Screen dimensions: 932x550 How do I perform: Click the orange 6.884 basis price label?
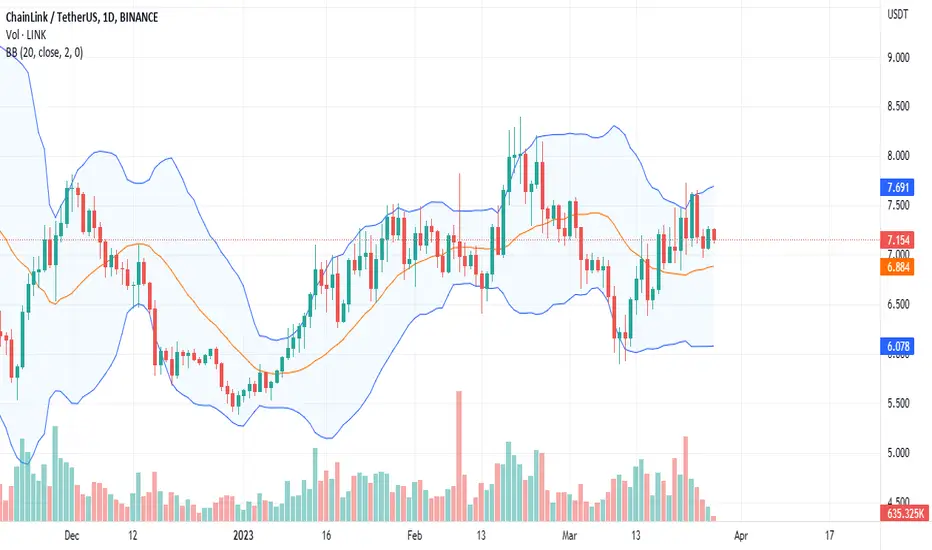tap(897, 266)
